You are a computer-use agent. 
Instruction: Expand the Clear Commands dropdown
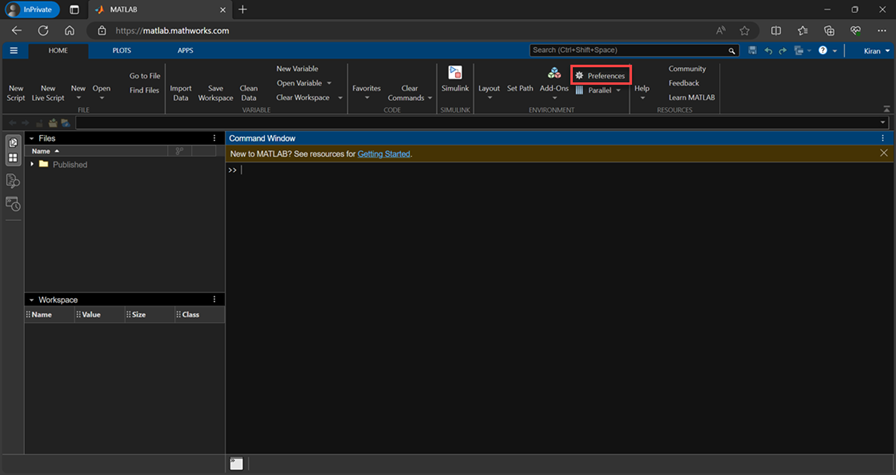pyautogui.click(x=430, y=98)
